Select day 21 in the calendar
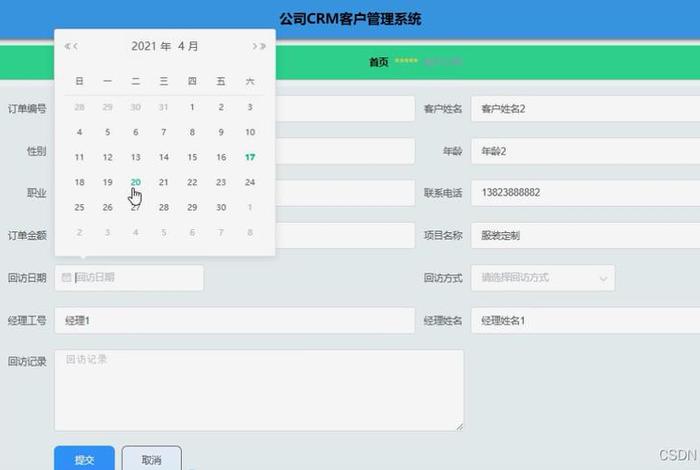Screen dimensions: 700x470 tap(164, 182)
